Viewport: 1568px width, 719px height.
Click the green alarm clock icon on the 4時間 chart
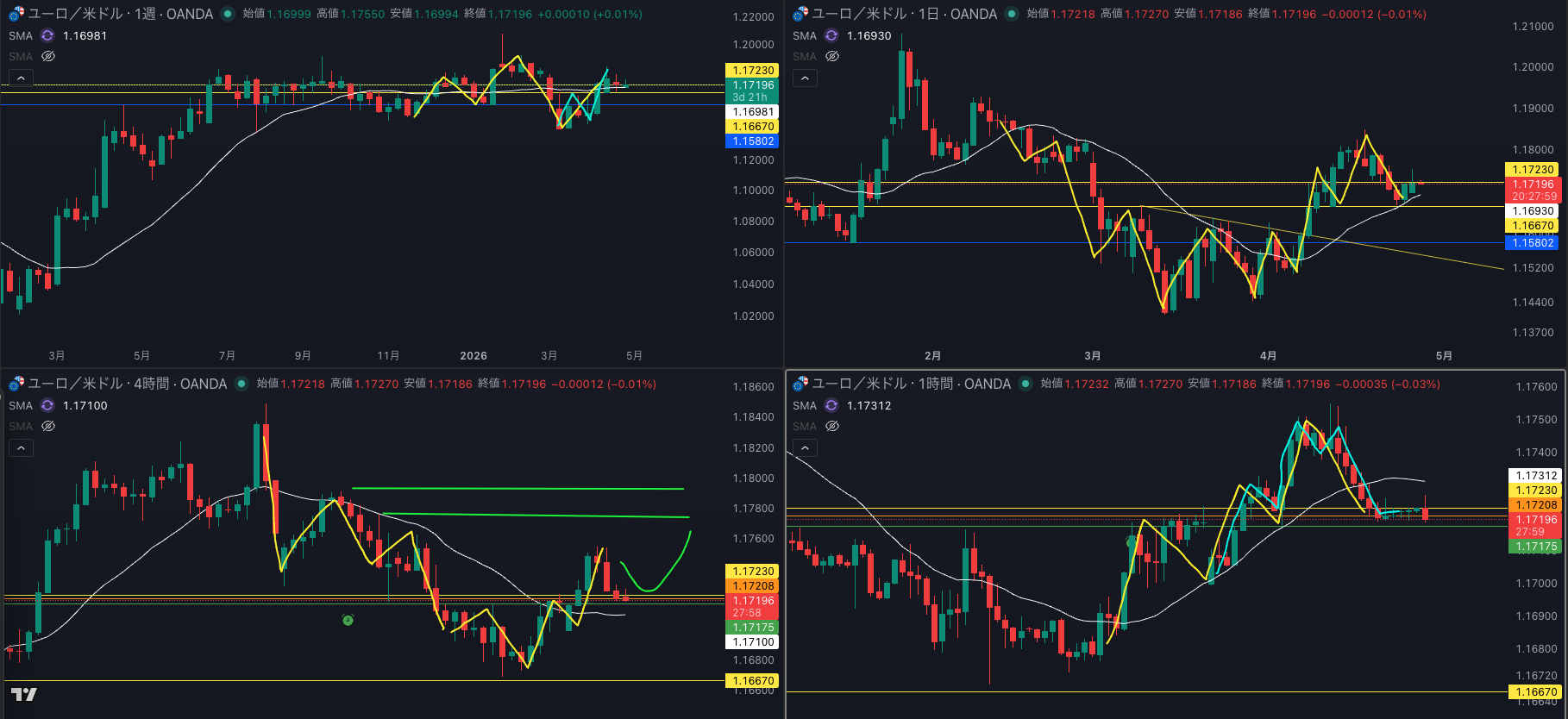pos(348,620)
